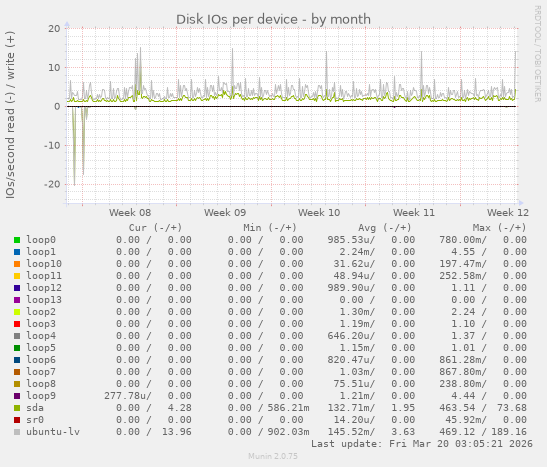Click the loop1 max value 4.55
This screenshot has width=547, height=467.
click(463, 252)
